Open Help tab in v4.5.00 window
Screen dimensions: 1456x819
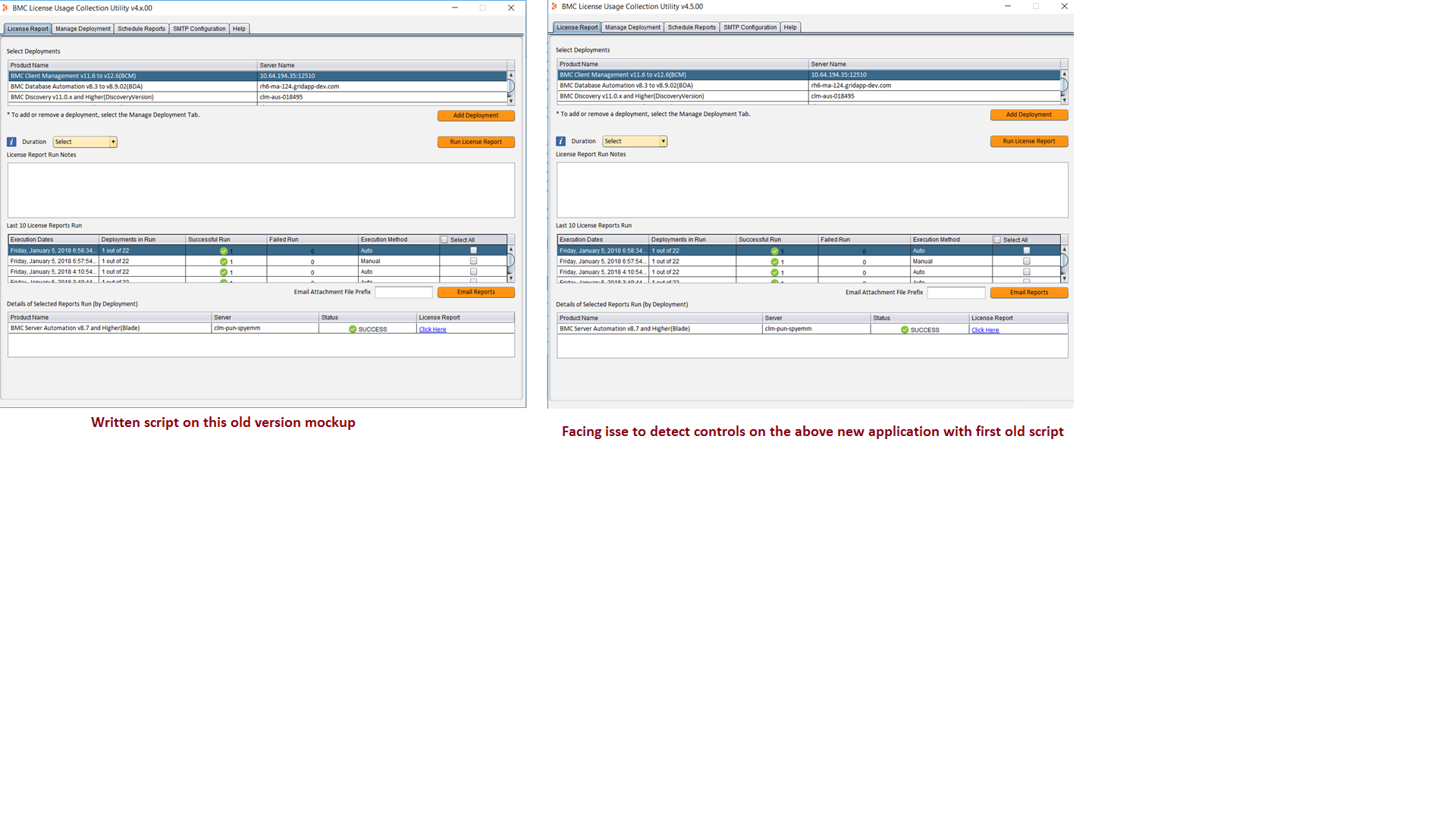pyautogui.click(x=790, y=27)
